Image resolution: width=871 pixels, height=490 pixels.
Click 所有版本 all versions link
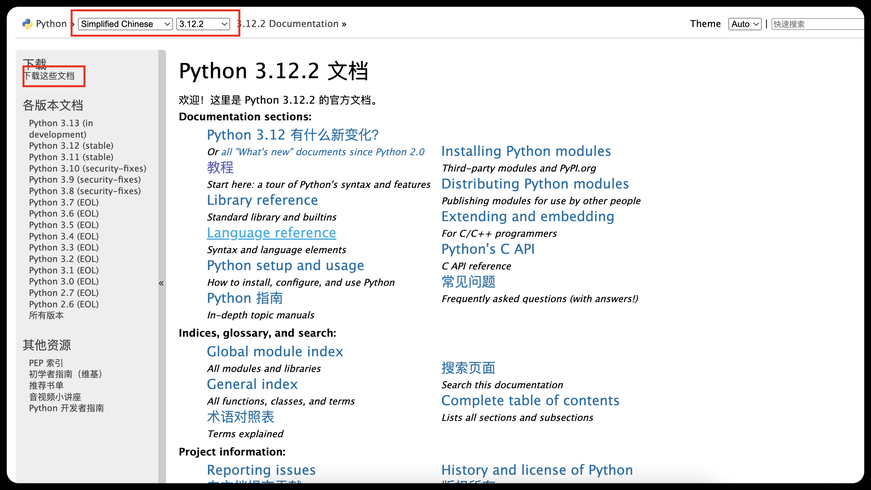click(46, 316)
